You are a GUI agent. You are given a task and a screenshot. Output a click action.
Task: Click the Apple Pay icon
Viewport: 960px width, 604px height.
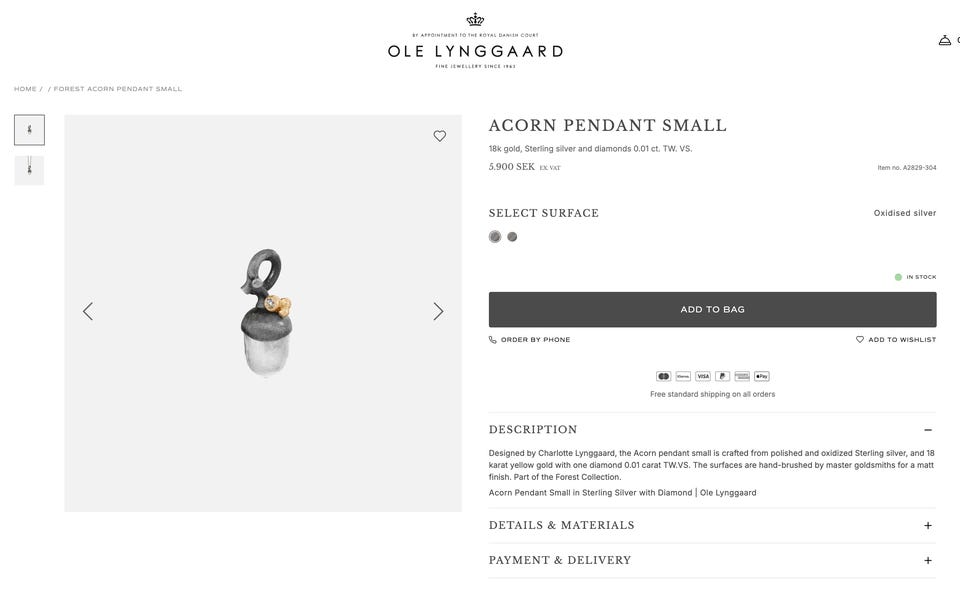(x=762, y=376)
